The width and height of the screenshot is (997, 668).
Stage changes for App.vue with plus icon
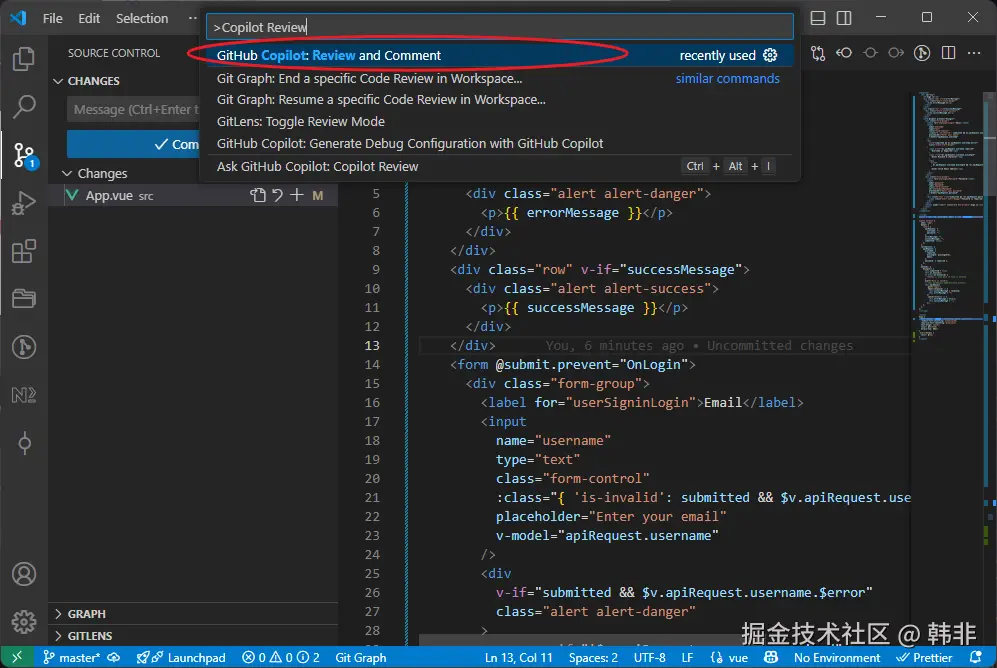click(297, 196)
